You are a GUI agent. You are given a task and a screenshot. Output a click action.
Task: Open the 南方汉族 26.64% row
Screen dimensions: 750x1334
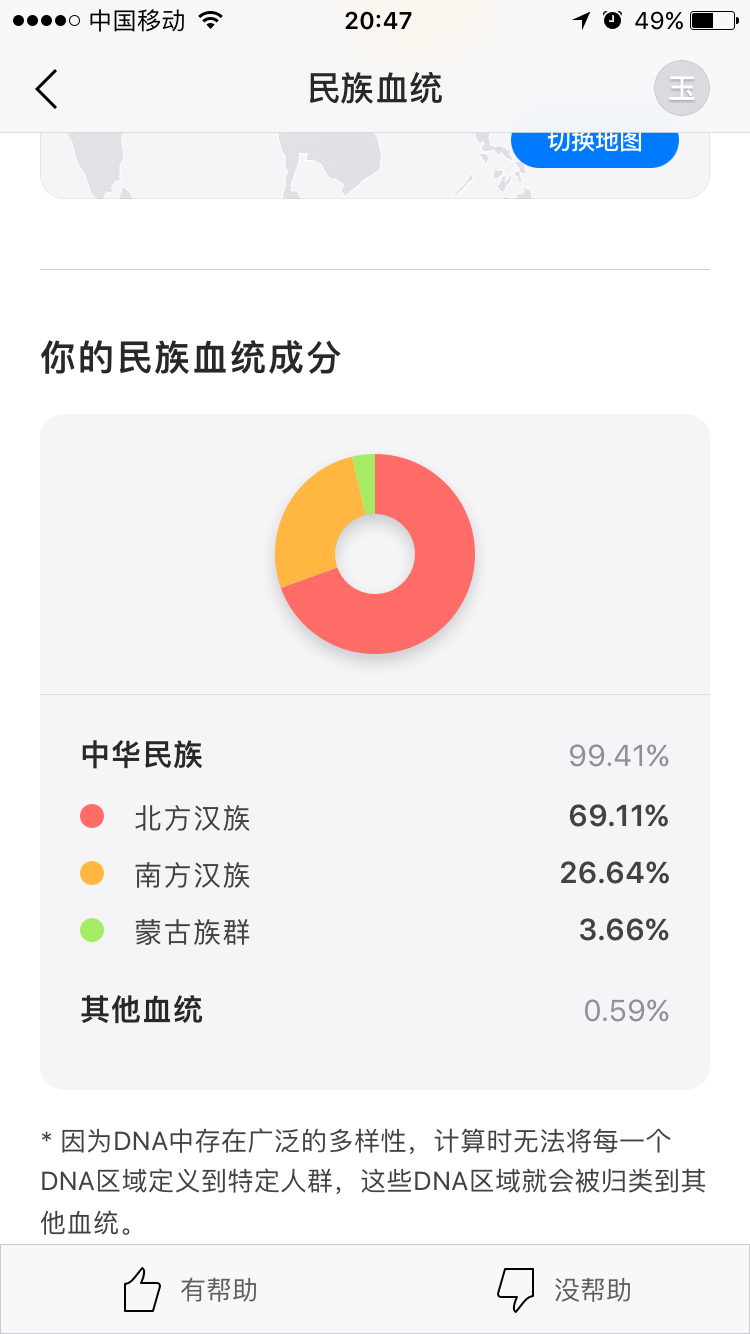[375, 874]
